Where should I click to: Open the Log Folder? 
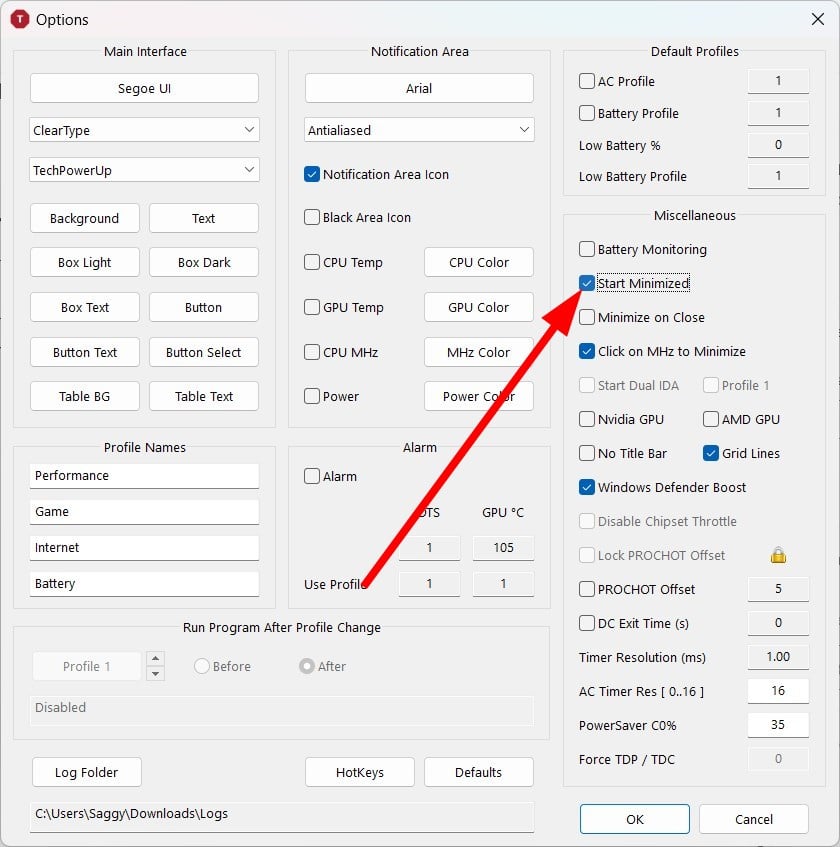pyautogui.click(x=86, y=771)
